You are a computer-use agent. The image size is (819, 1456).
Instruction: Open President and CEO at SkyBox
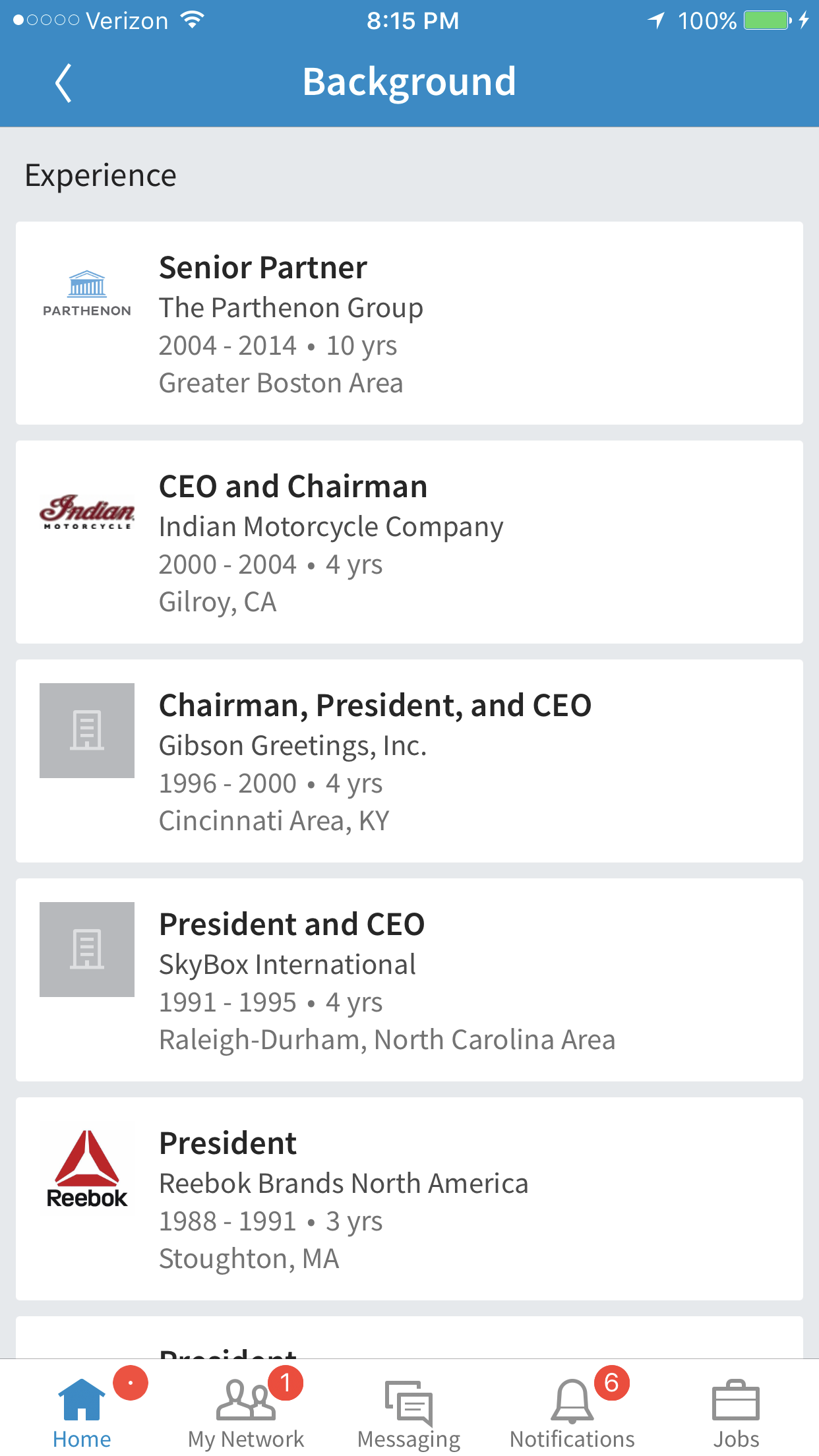click(x=292, y=925)
